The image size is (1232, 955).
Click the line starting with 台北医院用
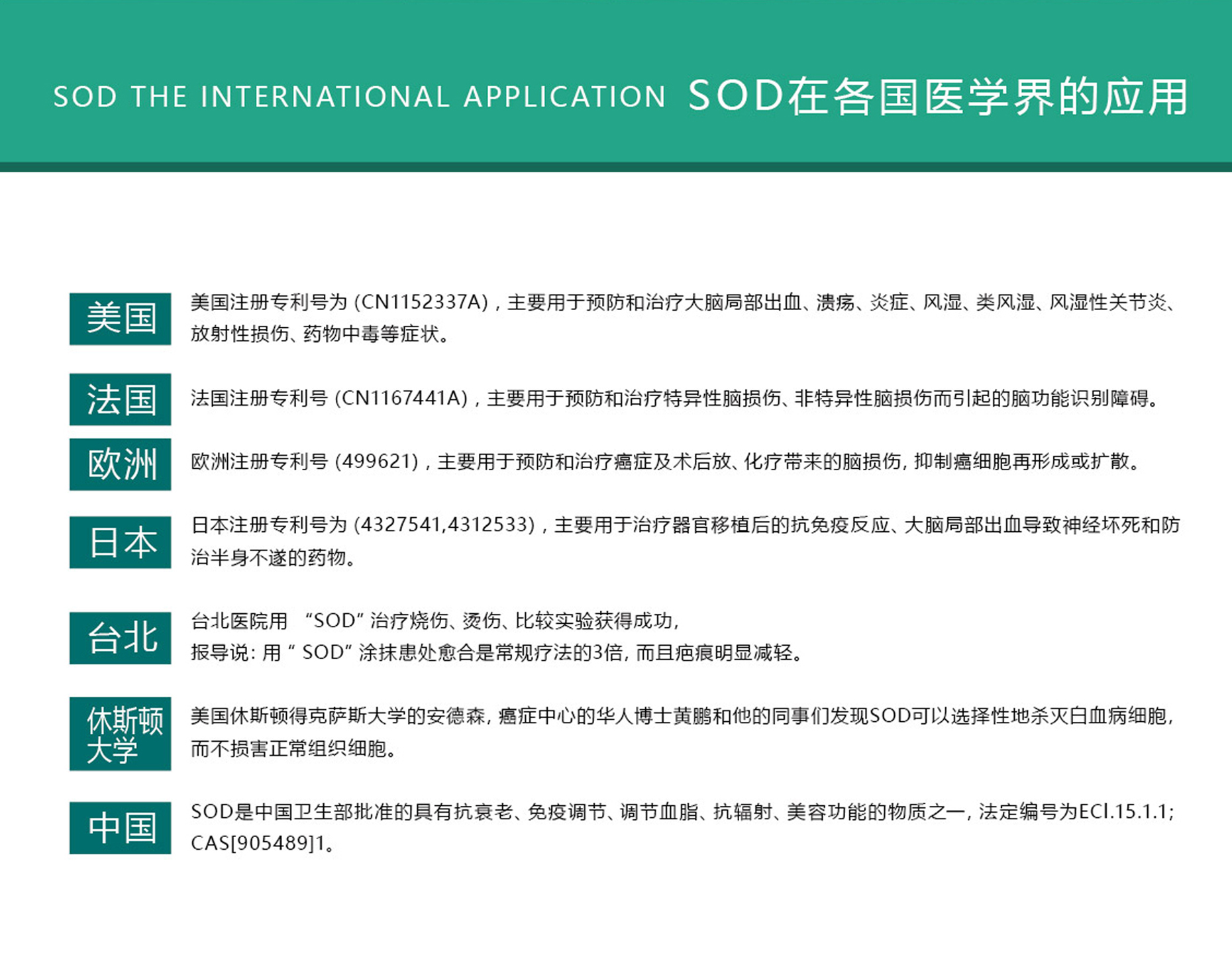pos(435,621)
